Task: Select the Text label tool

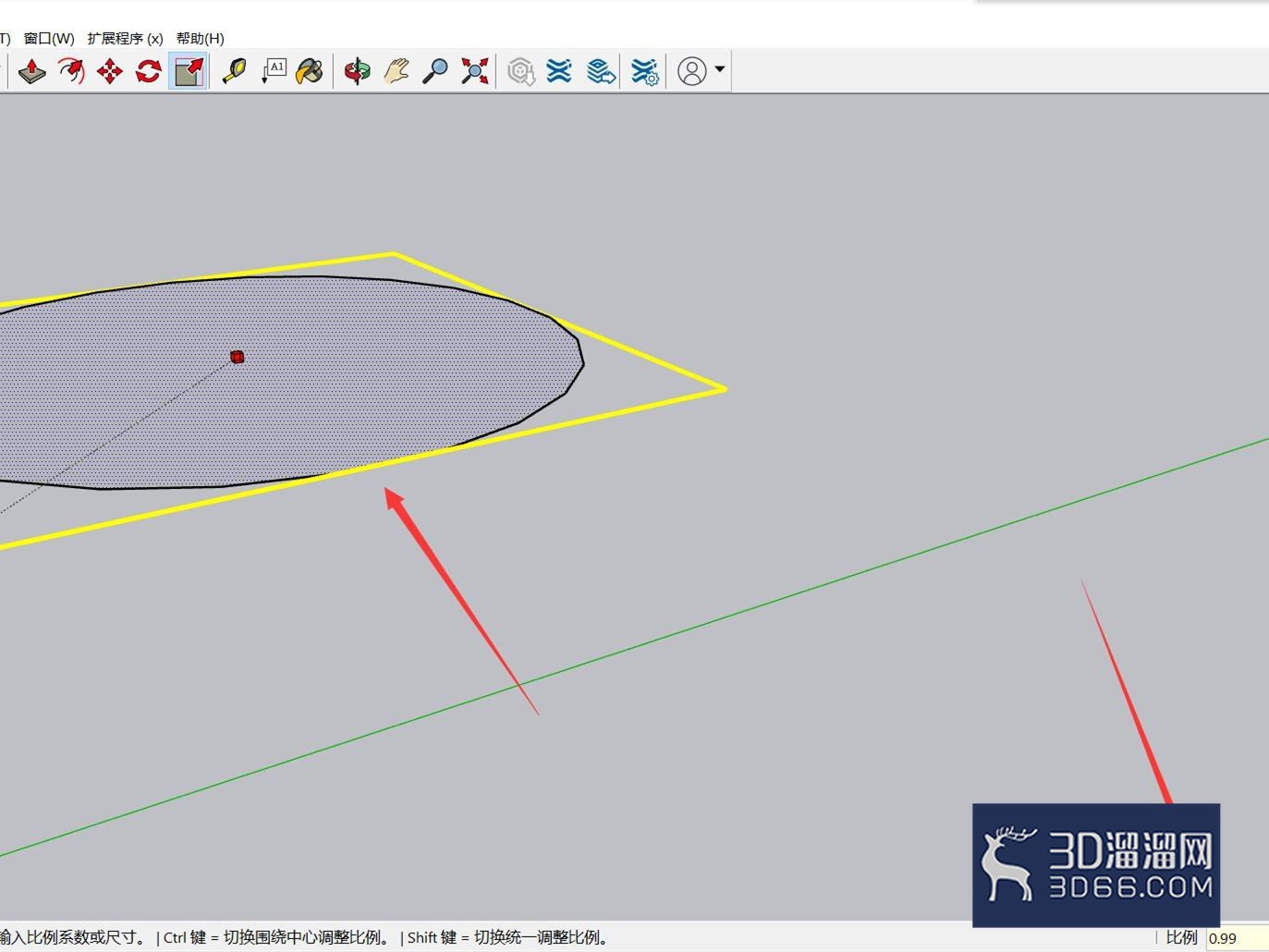Action: pyautogui.click(x=274, y=71)
